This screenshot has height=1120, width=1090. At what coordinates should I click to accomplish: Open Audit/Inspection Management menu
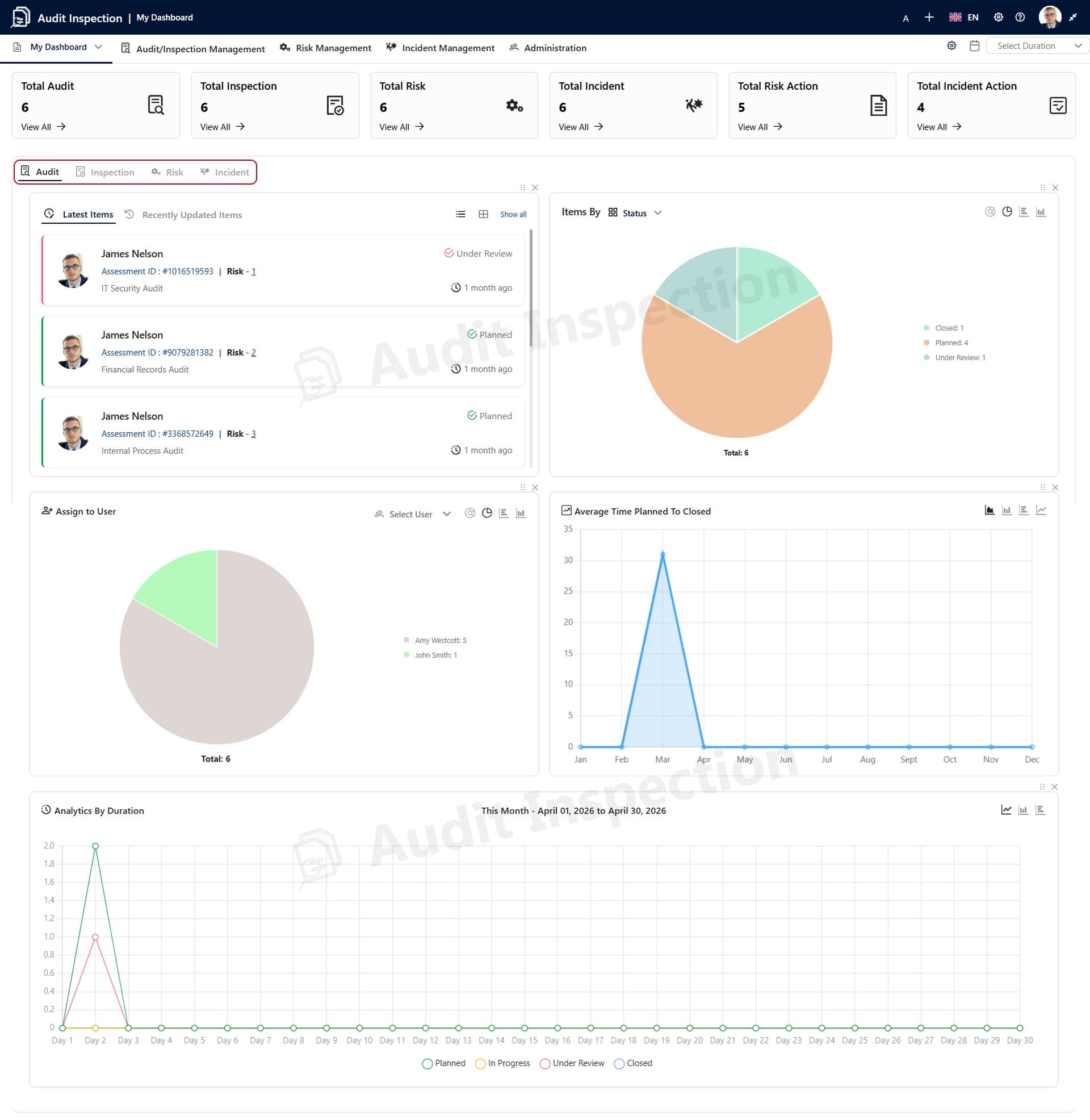pos(192,49)
